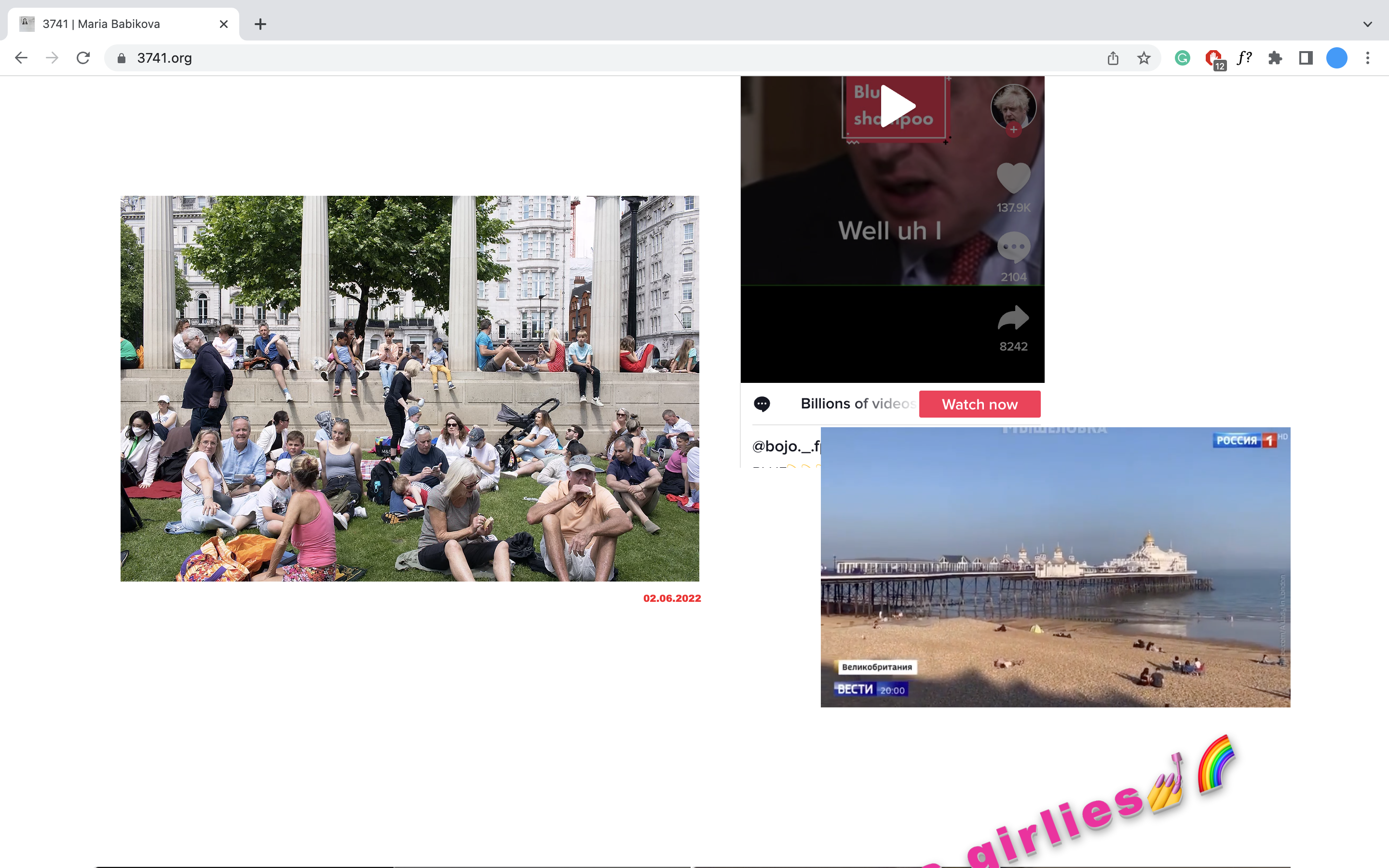Open the share page icon in address bar
The width and height of the screenshot is (1389, 868).
(x=1113, y=58)
